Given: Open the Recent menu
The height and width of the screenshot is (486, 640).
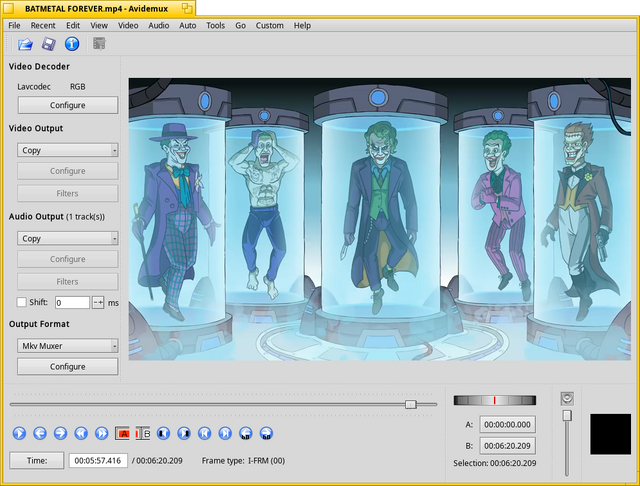Looking at the screenshot, I should [x=43, y=25].
